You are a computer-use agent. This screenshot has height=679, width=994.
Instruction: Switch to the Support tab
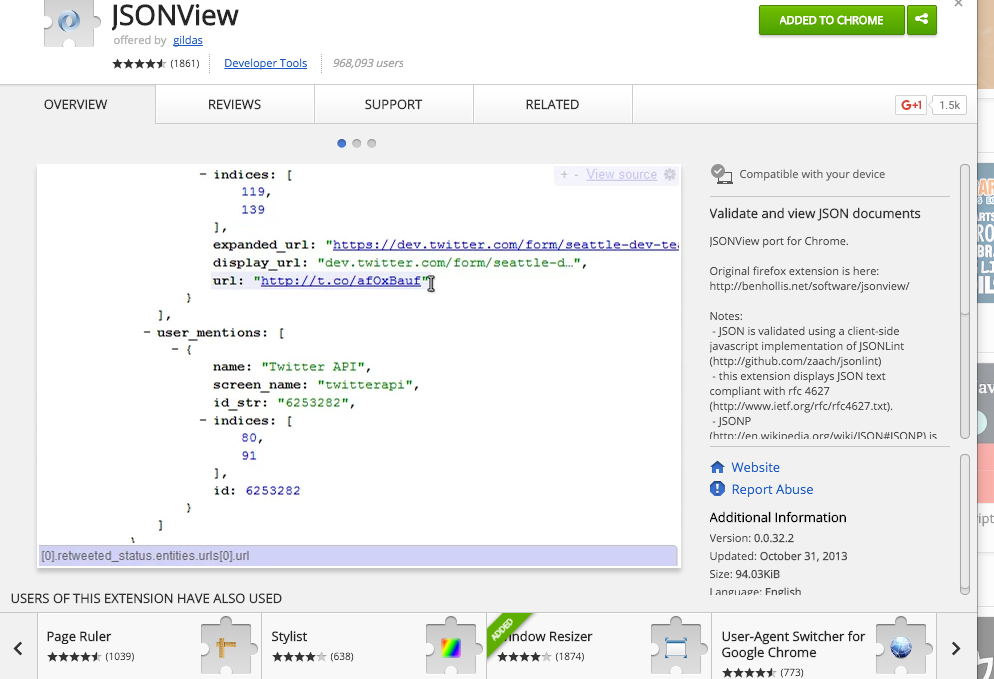tap(393, 105)
